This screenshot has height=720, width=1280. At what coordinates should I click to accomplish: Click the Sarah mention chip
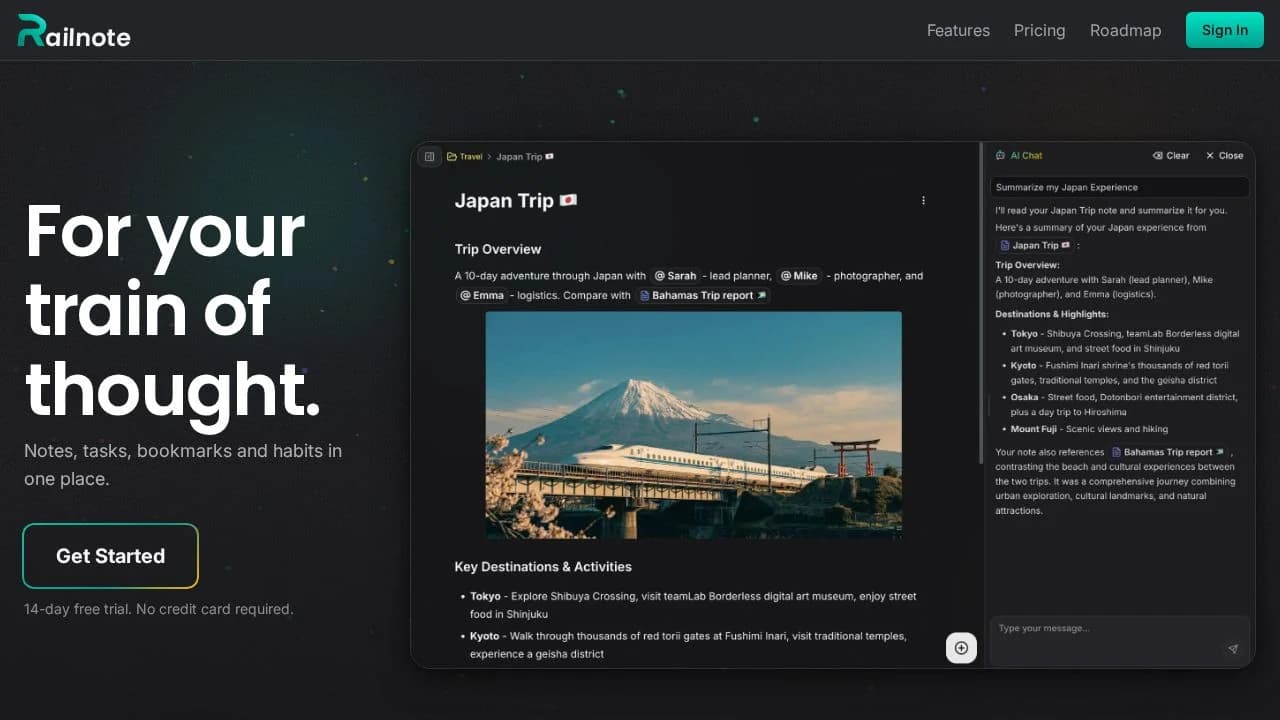(x=674, y=275)
